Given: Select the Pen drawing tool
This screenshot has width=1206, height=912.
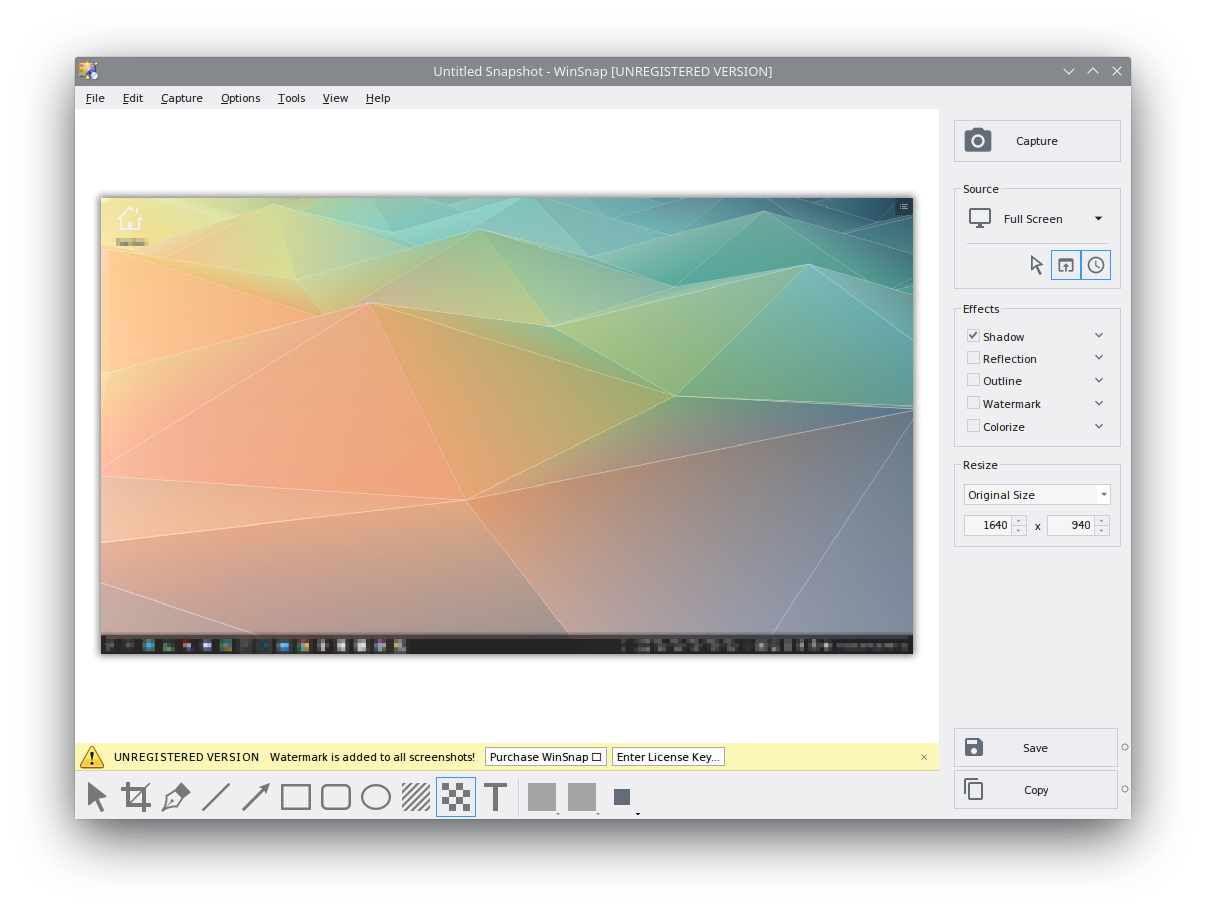Looking at the screenshot, I should point(176,797).
